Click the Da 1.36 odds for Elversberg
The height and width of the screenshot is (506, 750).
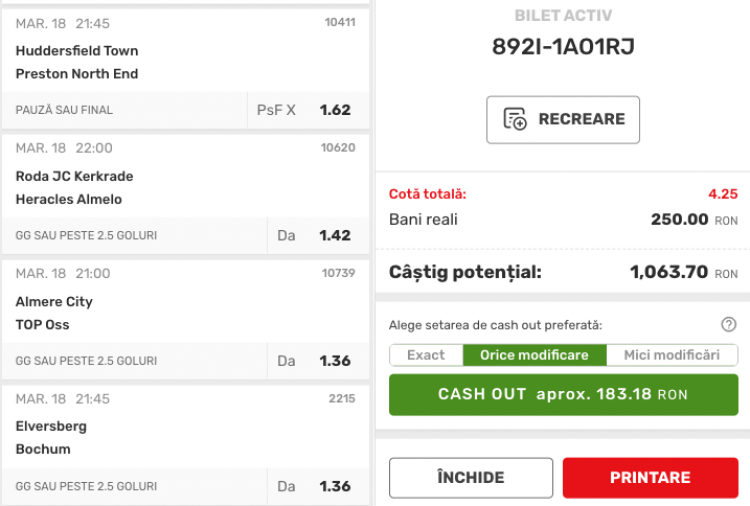point(335,486)
